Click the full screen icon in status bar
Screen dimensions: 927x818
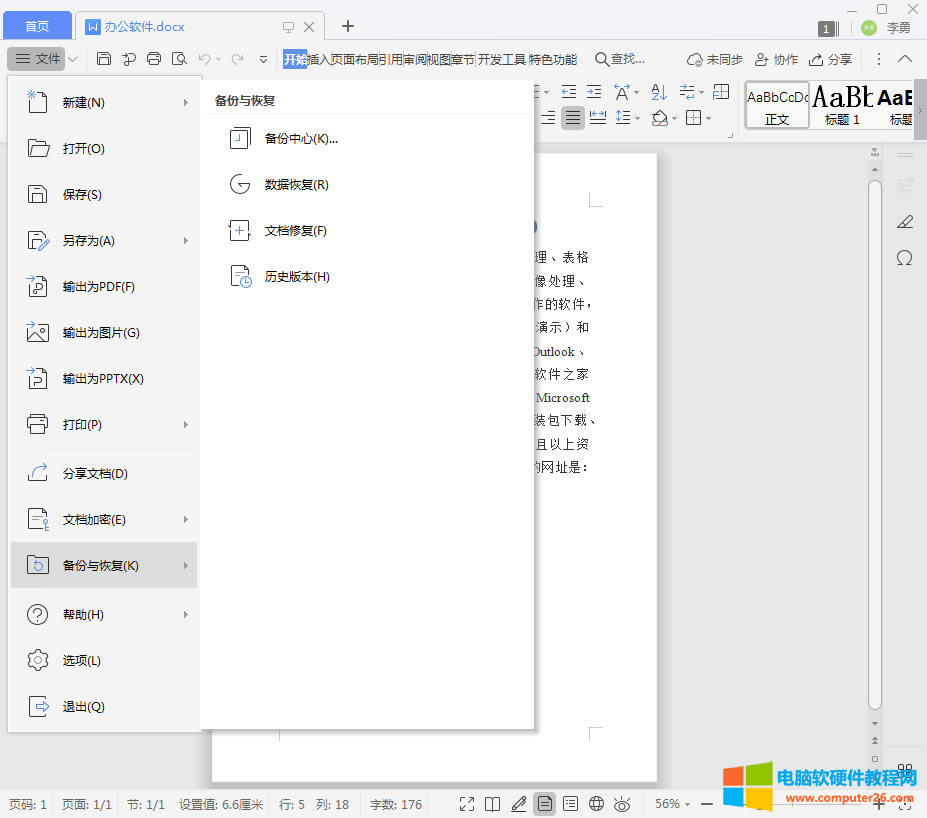[466, 803]
